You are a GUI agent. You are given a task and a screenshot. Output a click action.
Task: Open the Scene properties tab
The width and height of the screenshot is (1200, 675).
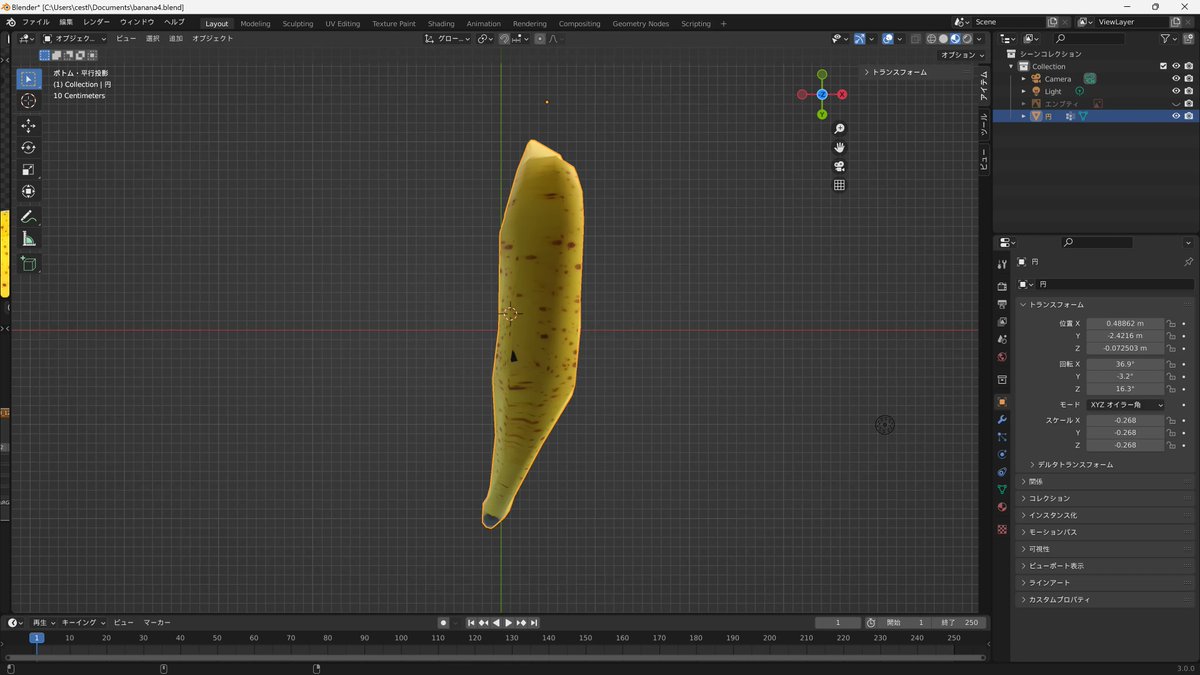pyautogui.click(x=1002, y=340)
